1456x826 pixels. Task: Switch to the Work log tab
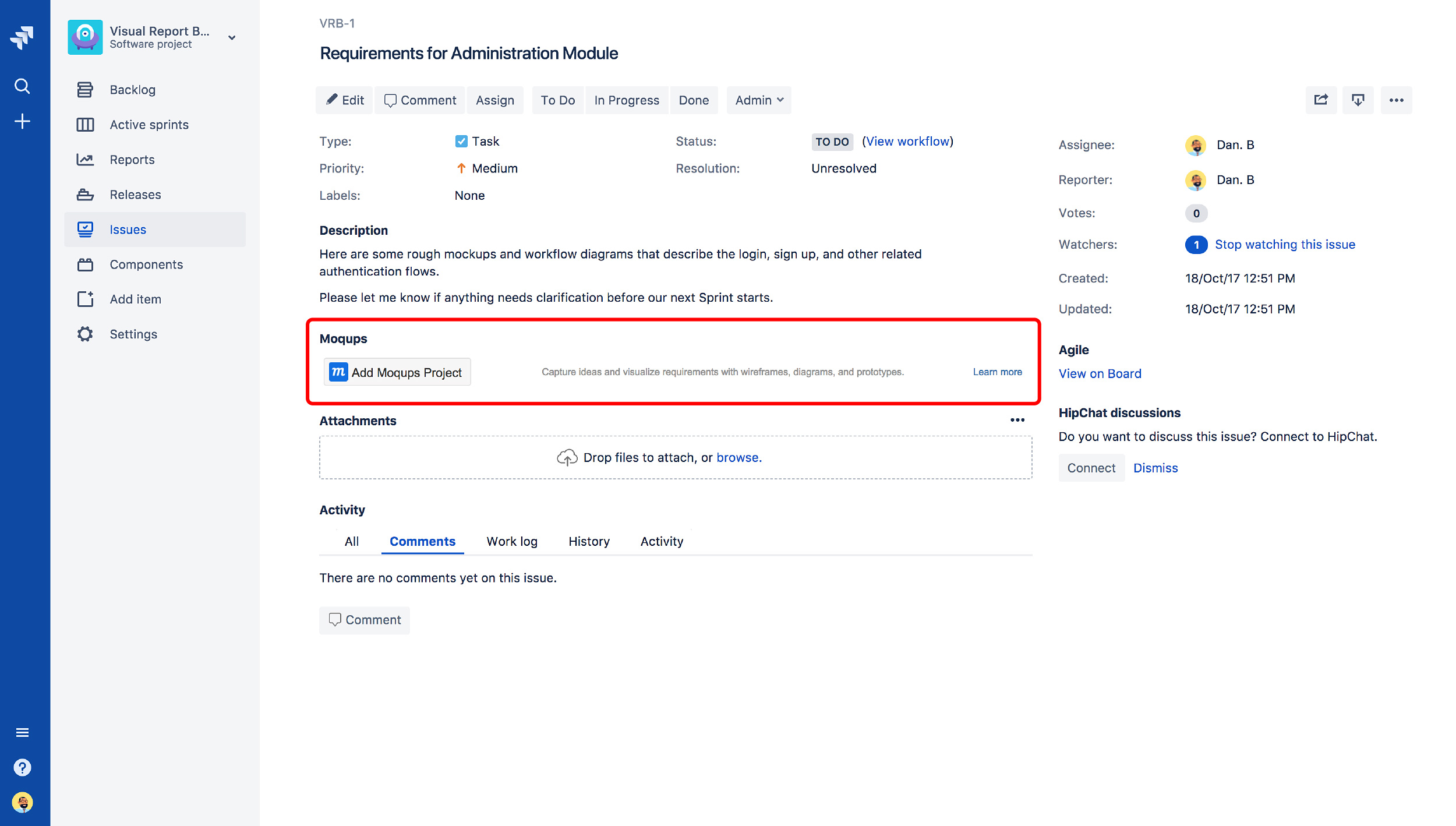pyautogui.click(x=511, y=541)
